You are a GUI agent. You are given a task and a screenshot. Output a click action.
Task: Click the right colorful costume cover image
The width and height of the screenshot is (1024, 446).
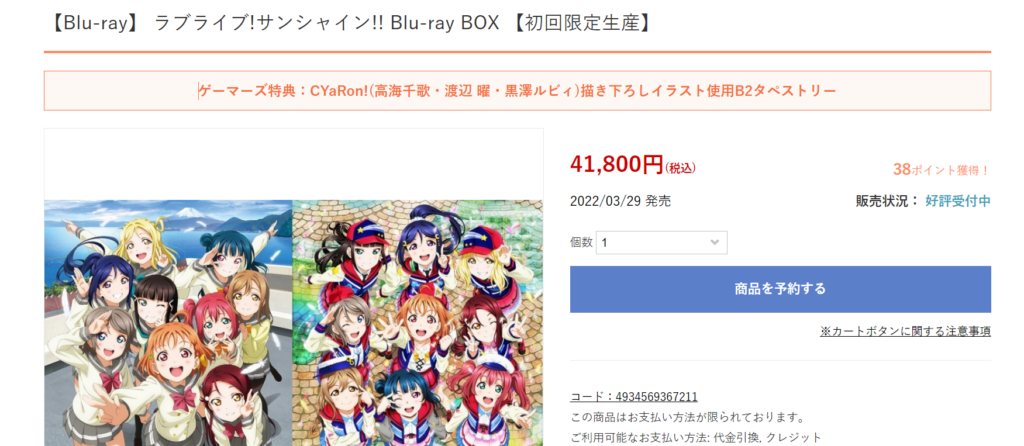(x=417, y=323)
